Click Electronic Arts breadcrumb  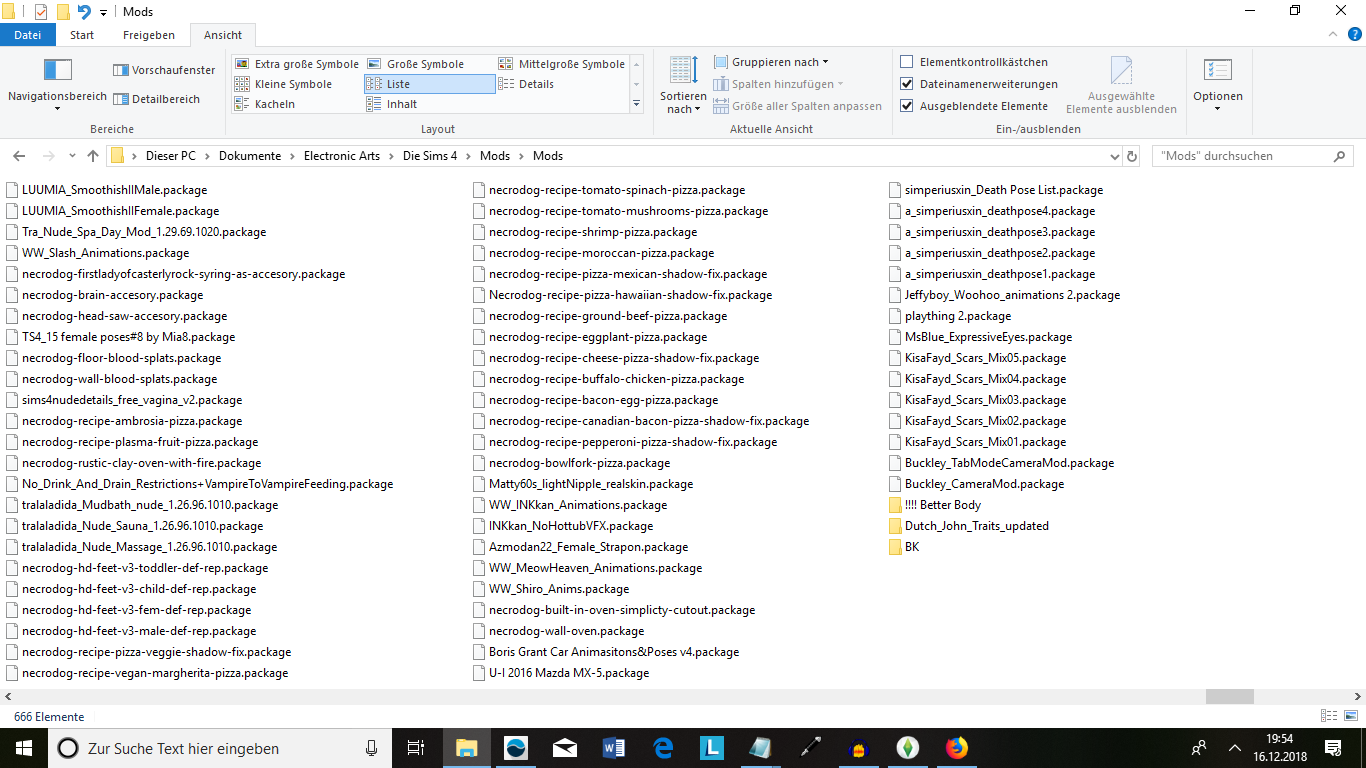(x=342, y=156)
